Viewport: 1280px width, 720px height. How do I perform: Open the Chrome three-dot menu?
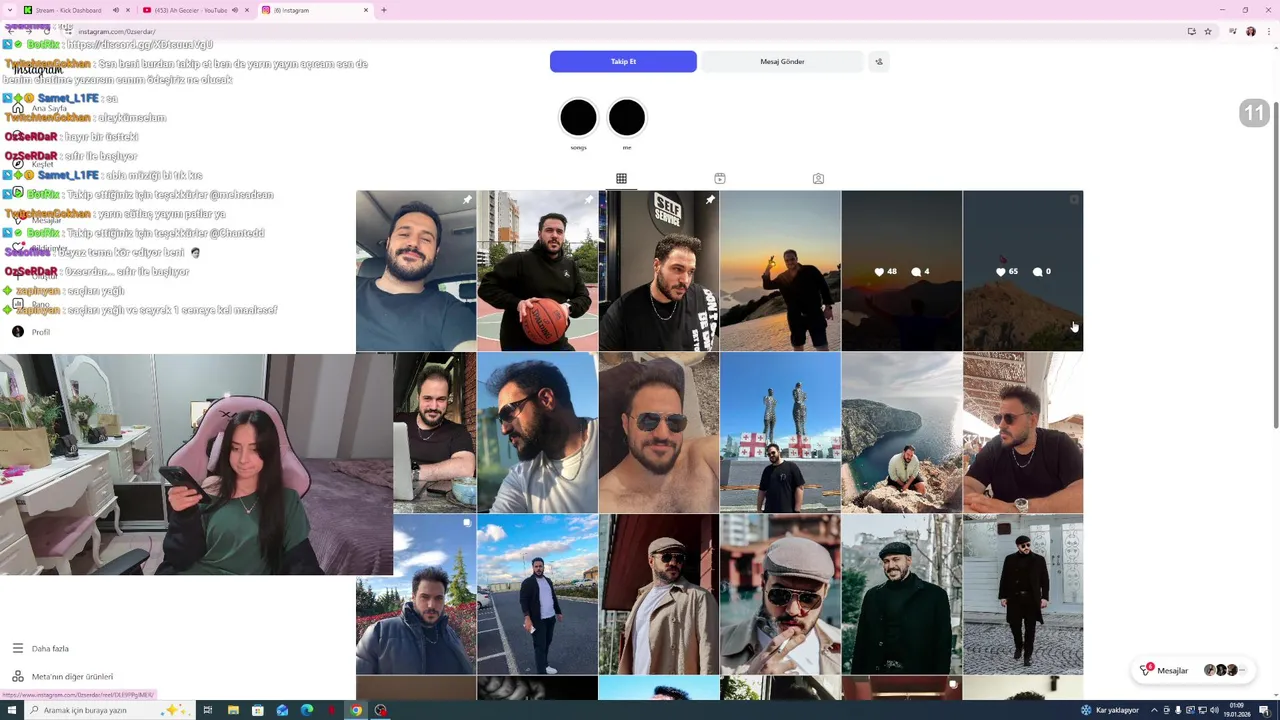click(x=1268, y=31)
